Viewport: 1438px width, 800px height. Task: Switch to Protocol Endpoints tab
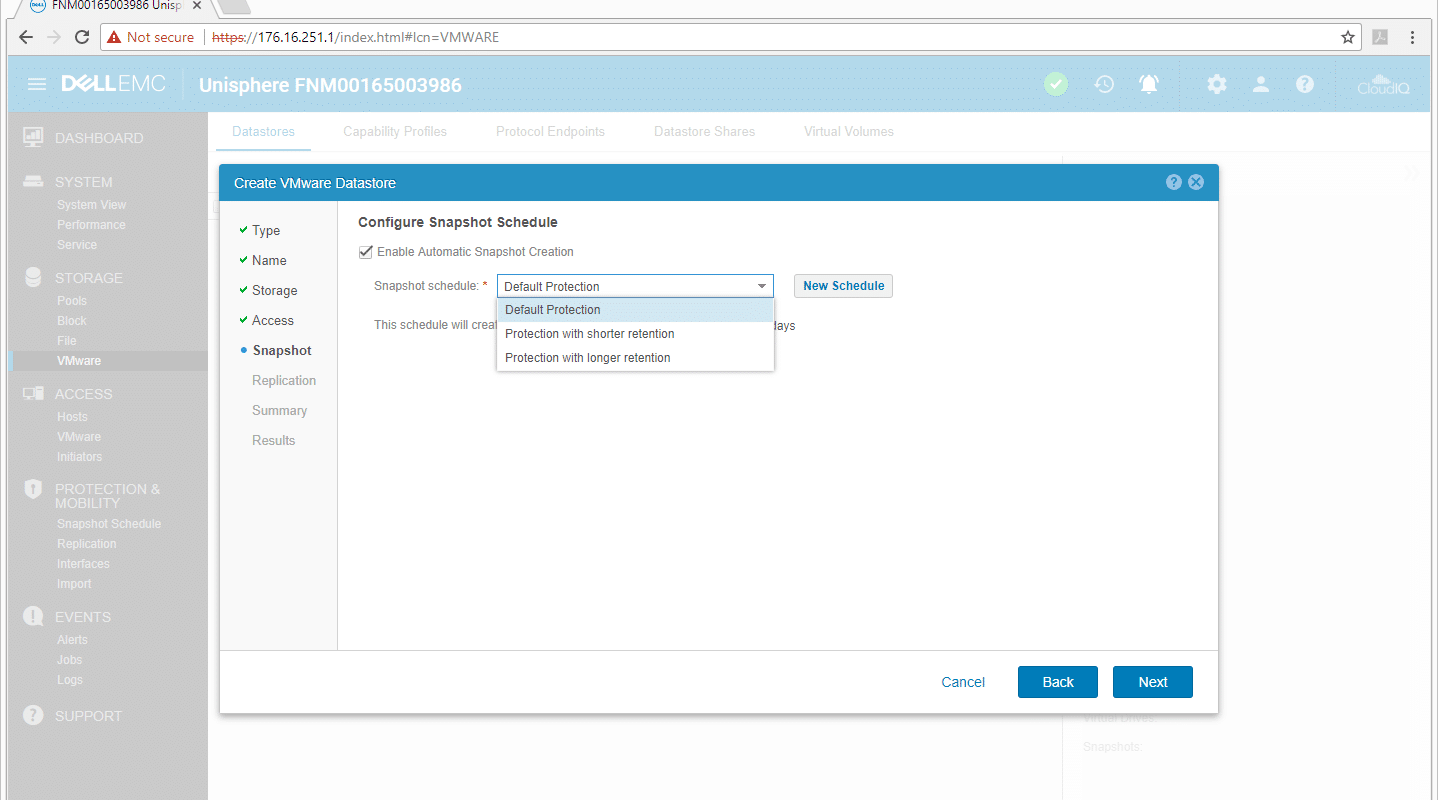[550, 131]
